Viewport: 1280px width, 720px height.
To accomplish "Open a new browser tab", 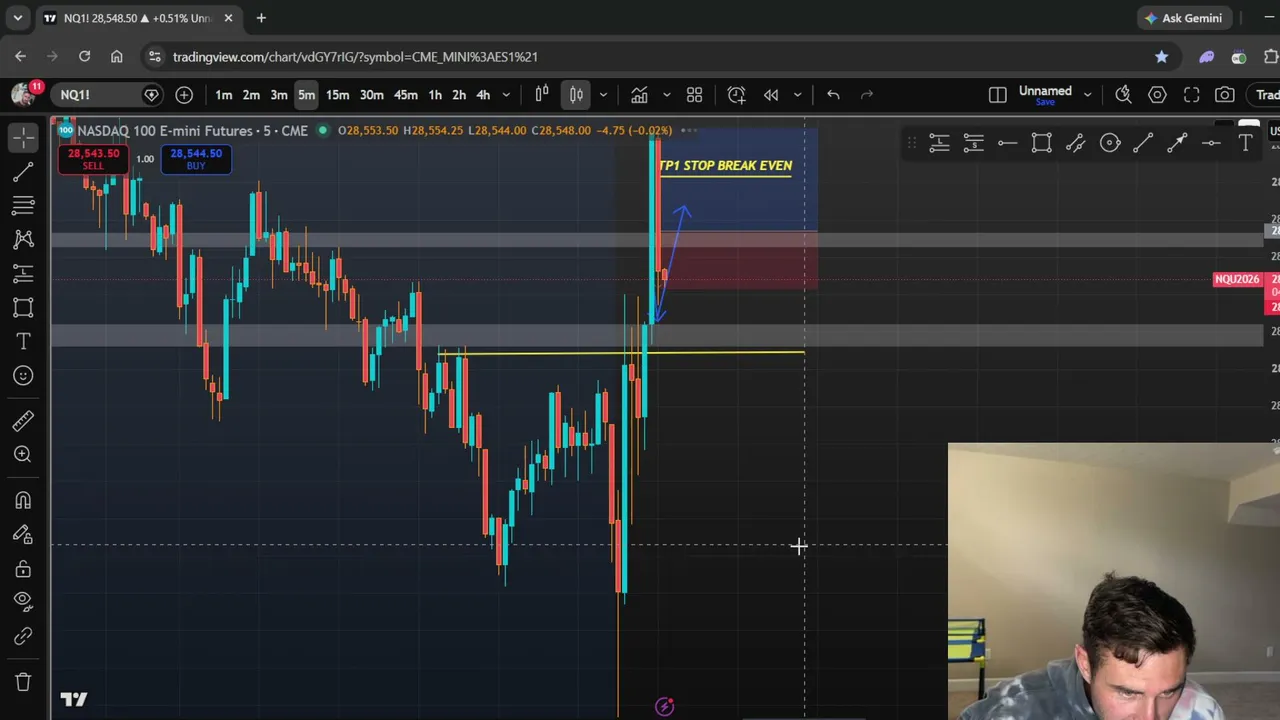I will (261, 18).
